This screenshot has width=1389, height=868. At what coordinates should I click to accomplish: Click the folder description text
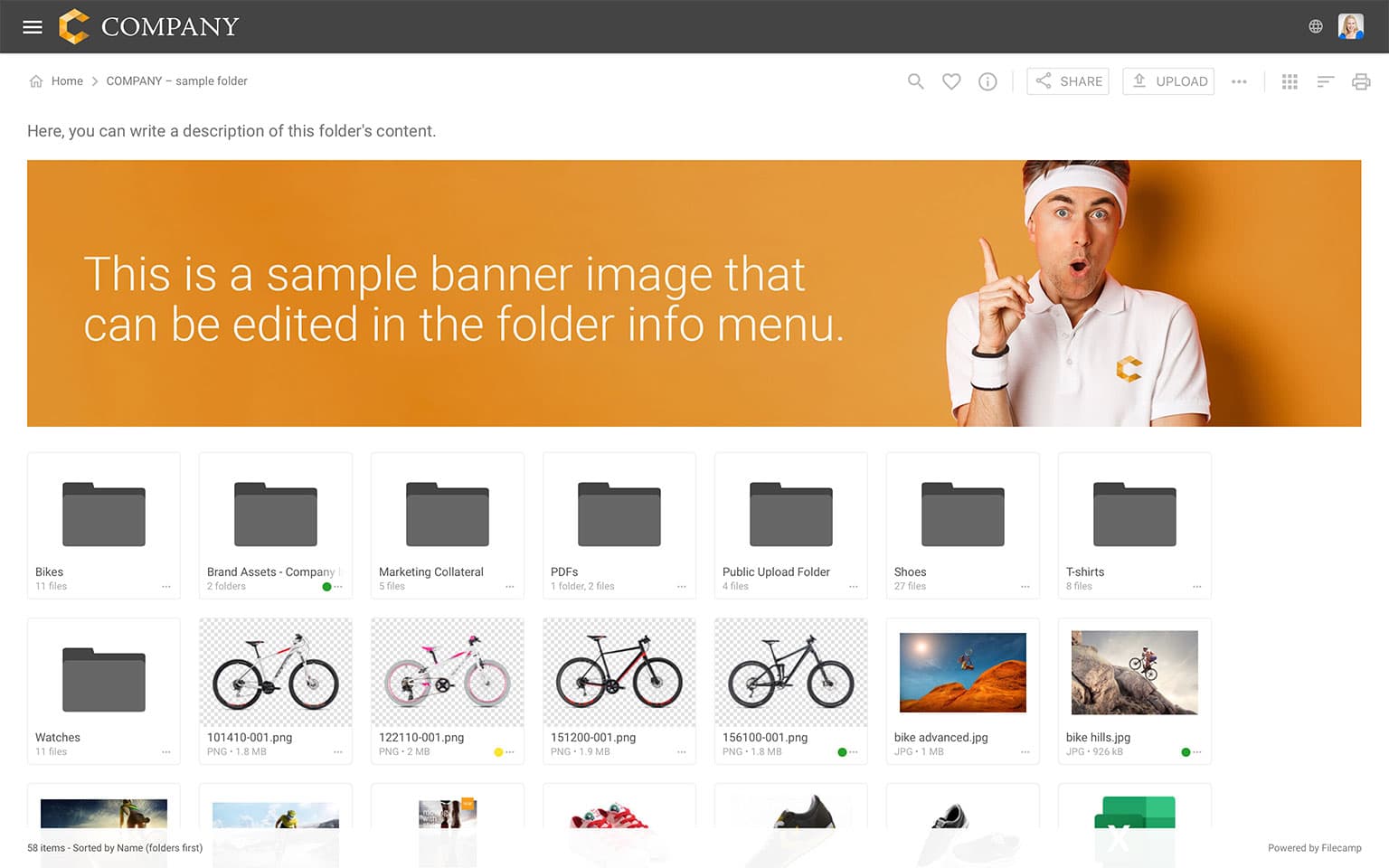(231, 131)
